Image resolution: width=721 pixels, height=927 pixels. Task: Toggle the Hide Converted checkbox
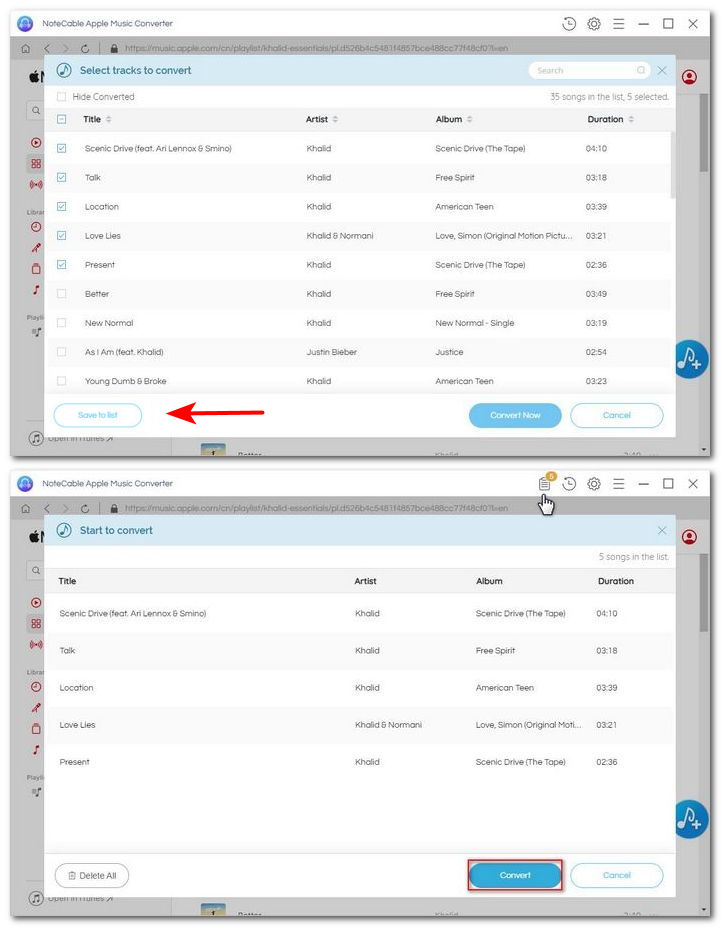coord(61,96)
